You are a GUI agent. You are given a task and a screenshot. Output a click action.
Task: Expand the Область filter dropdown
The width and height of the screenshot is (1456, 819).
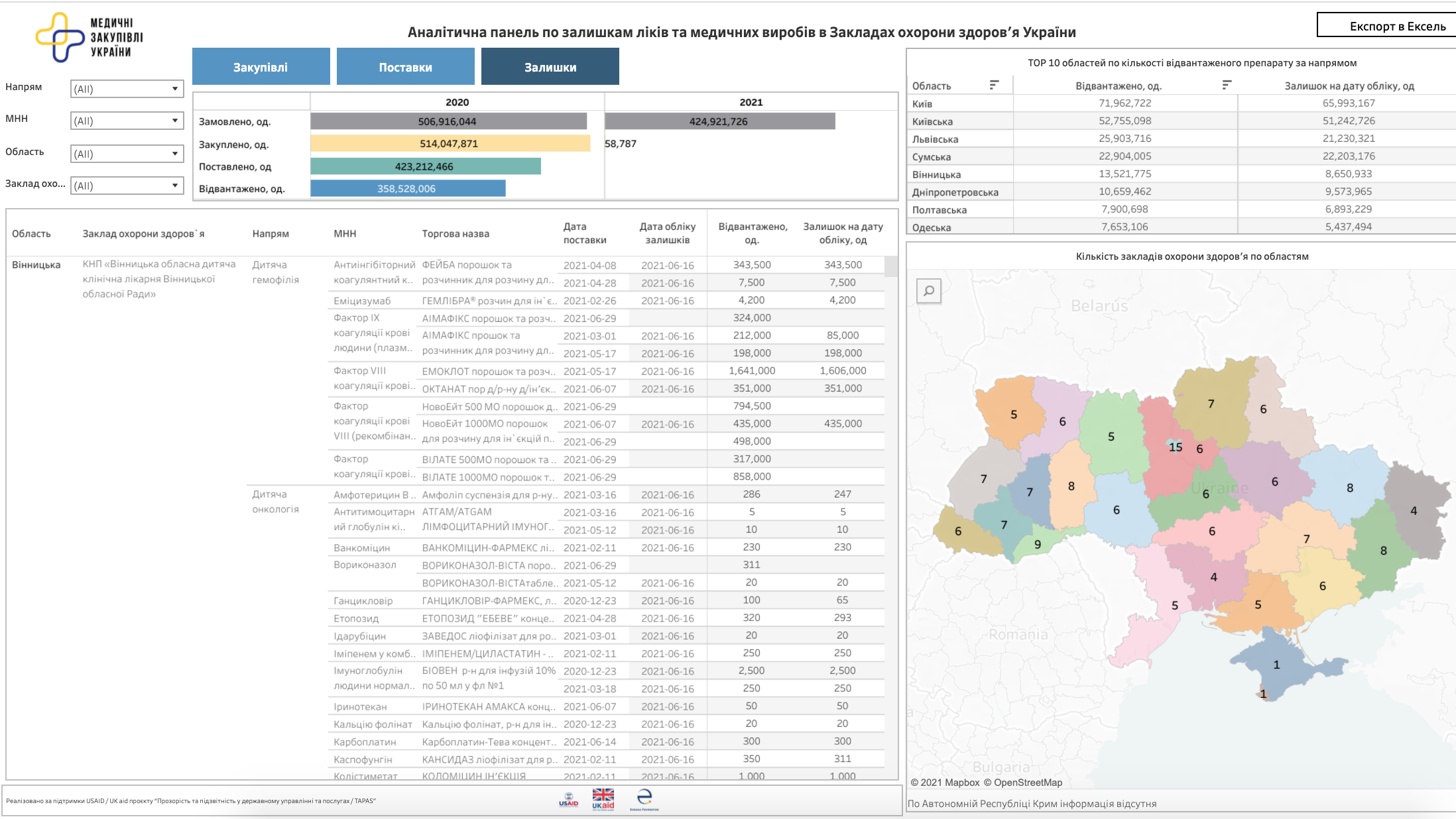click(x=127, y=154)
